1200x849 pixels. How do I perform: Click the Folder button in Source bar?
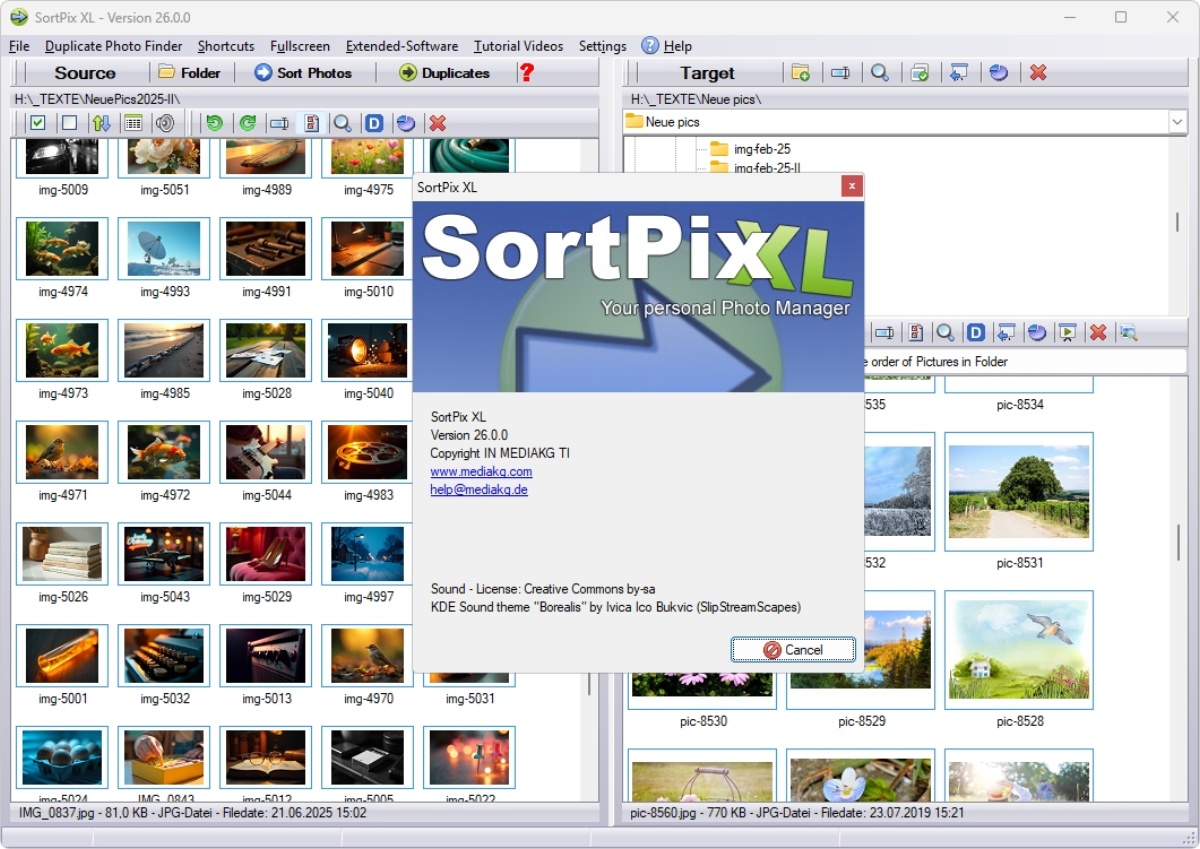click(190, 72)
